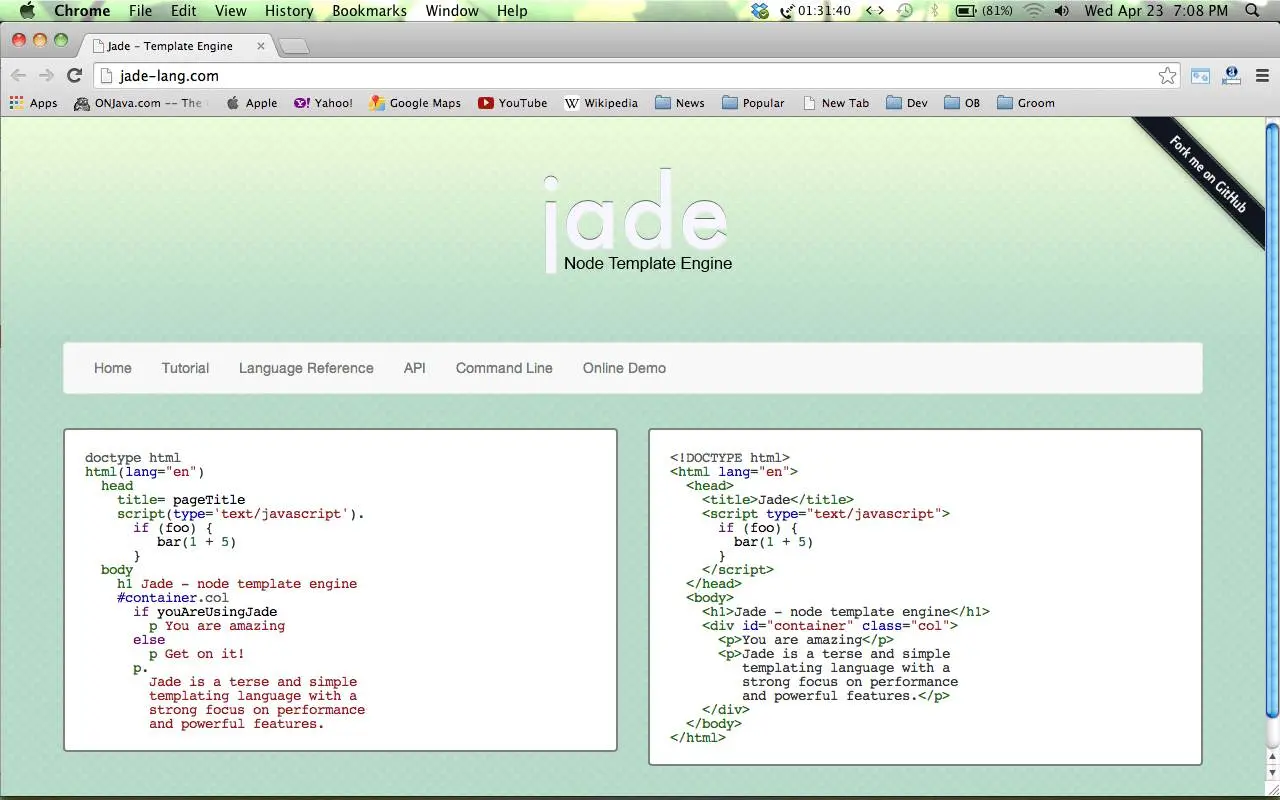This screenshot has width=1280, height=800.
Task: Bookmark this page with the star icon
Action: [1167, 76]
